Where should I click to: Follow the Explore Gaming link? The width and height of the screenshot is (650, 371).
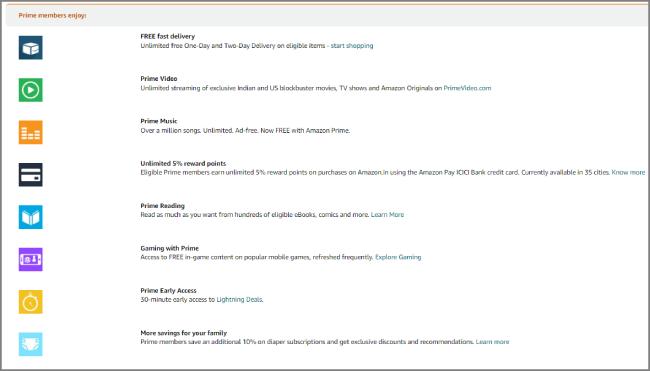pos(398,257)
